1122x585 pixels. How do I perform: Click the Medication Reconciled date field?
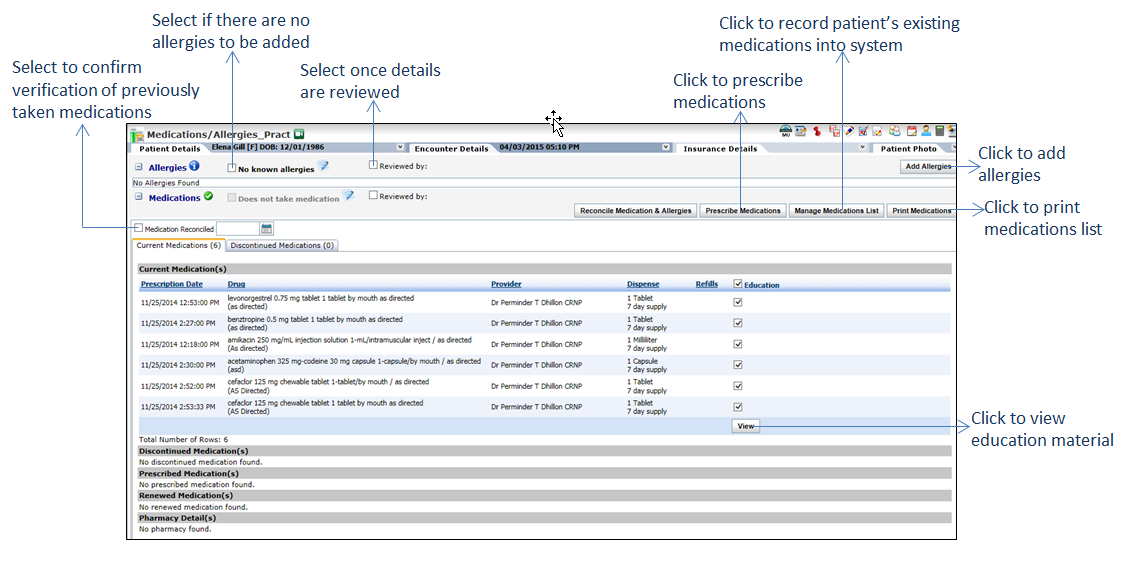(237, 229)
